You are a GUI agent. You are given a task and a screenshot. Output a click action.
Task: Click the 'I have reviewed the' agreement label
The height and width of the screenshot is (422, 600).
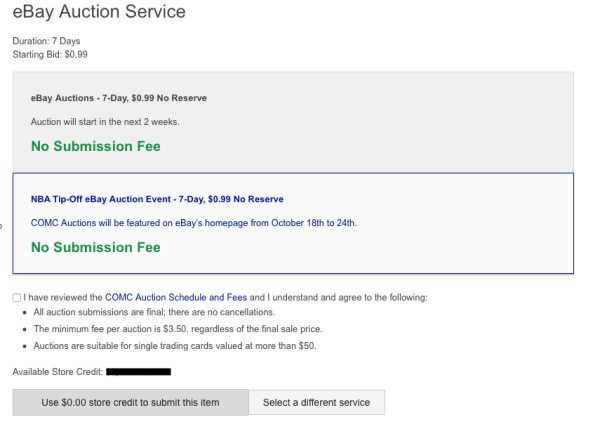pos(63,297)
